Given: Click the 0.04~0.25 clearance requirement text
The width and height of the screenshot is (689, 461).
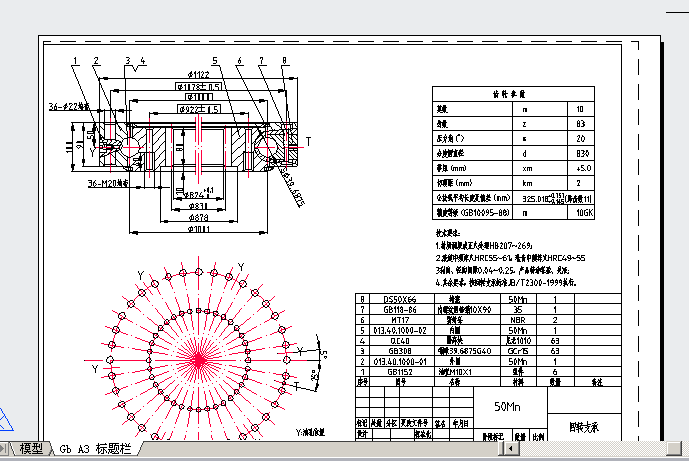Looking at the screenshot, I should [x=496, y=270].
